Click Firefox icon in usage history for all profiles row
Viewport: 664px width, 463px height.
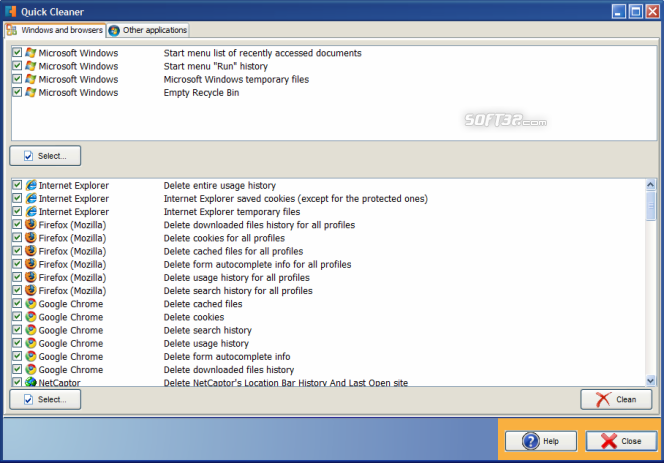coord(30,277)
